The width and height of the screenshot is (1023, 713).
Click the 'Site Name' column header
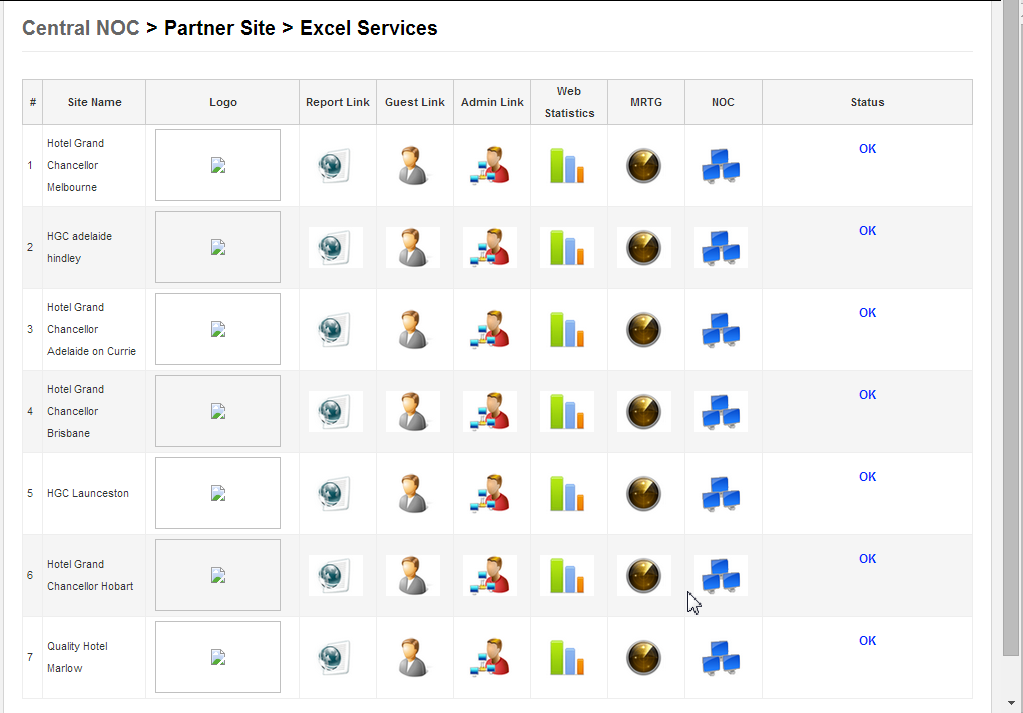[x=95, y=102]
